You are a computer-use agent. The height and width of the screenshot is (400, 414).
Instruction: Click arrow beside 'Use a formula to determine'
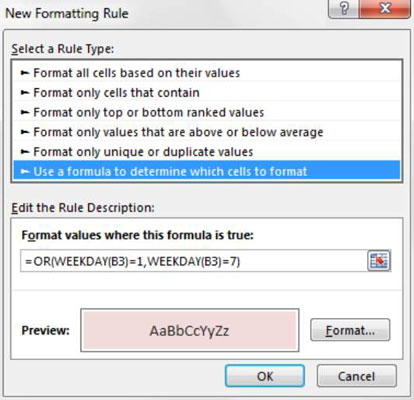pos(25,171)
